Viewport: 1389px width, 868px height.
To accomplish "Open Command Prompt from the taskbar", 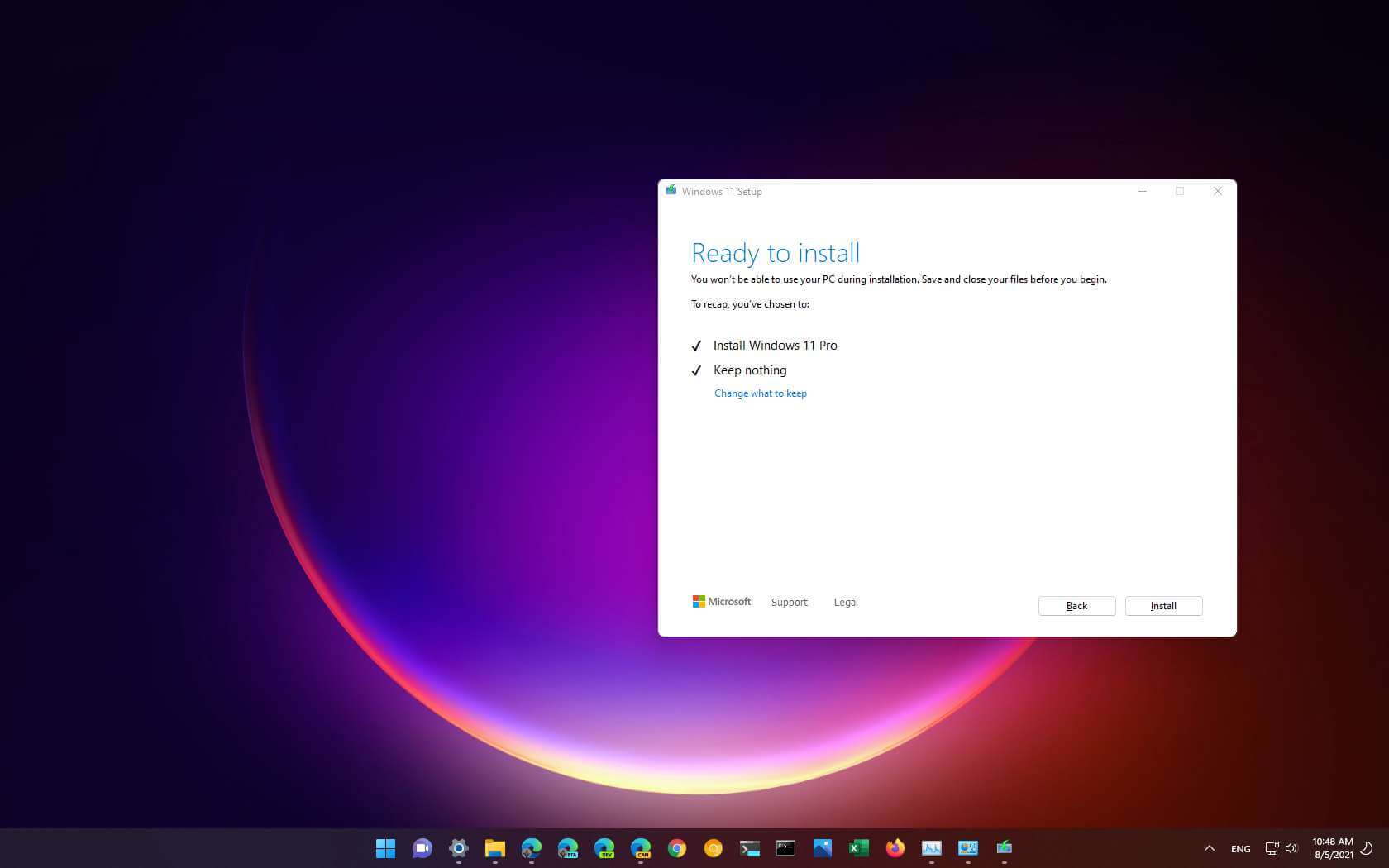I will tap(785, 848).
